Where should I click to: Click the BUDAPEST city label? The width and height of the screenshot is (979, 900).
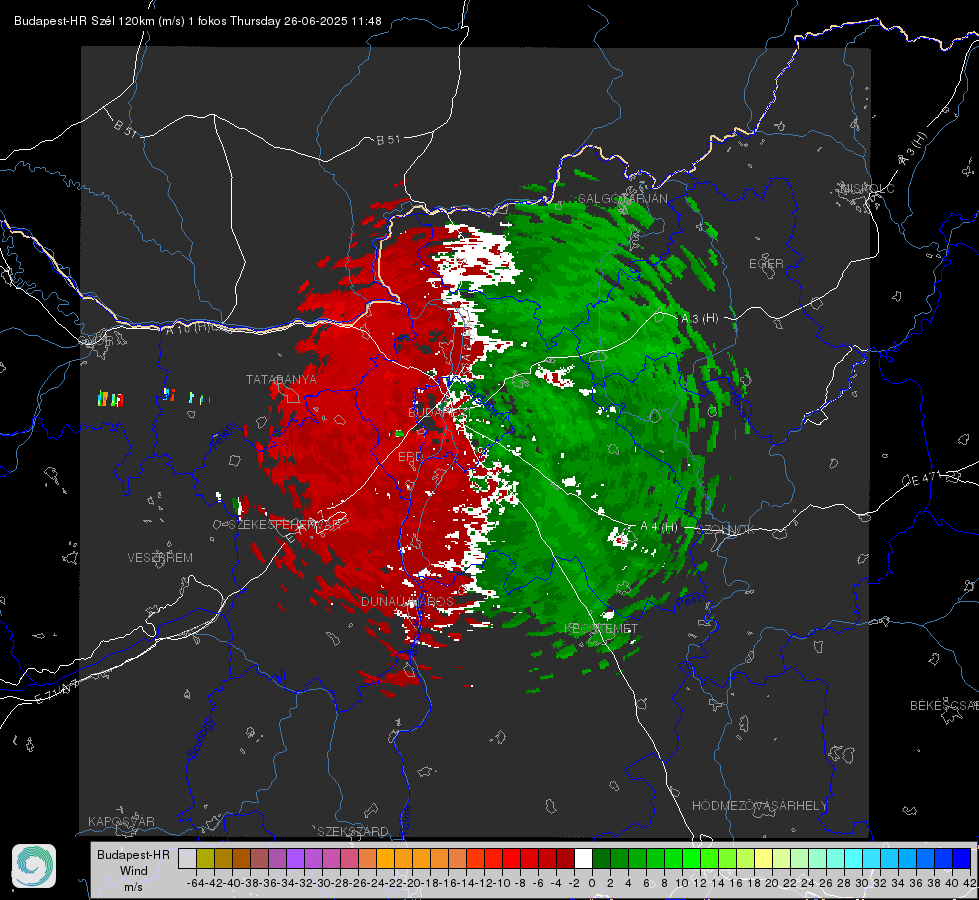[x=440, y=413]
